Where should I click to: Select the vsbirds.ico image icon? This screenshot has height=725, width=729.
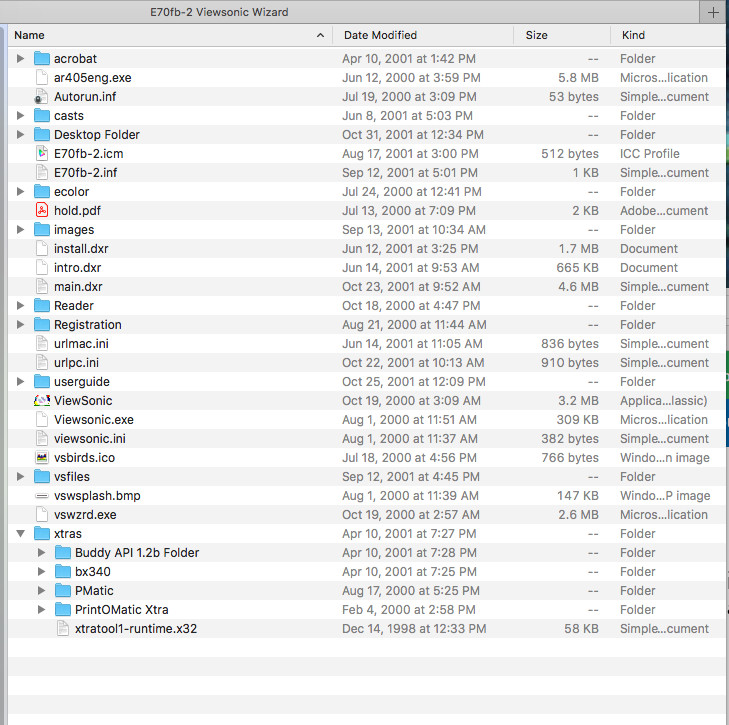pos(42,458)
